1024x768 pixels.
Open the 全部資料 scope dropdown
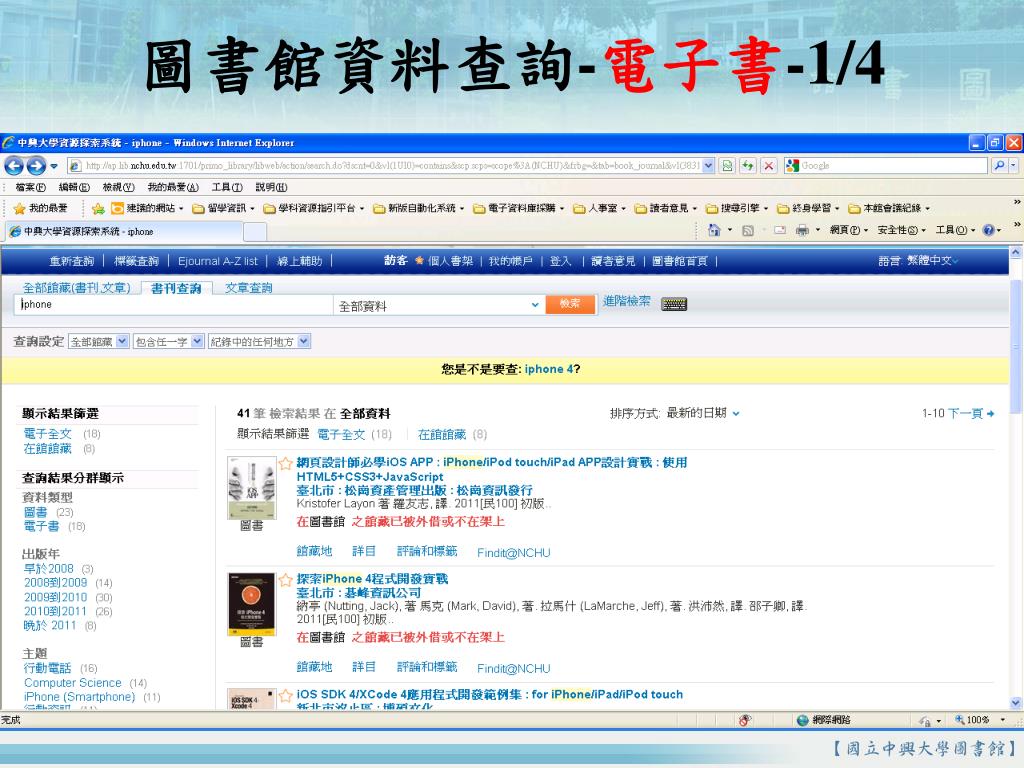[x=438, y=305]
